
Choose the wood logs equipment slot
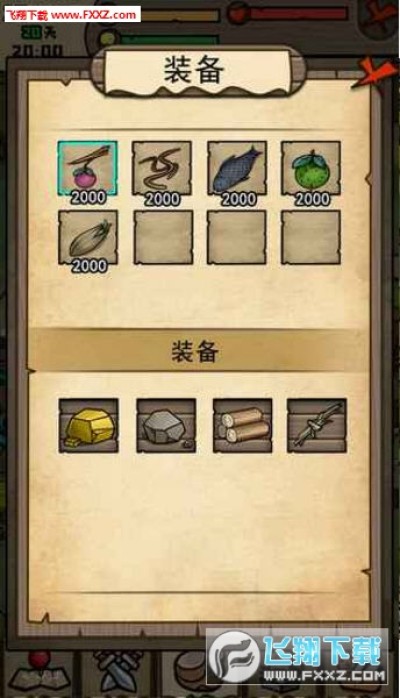click(242, 426)
